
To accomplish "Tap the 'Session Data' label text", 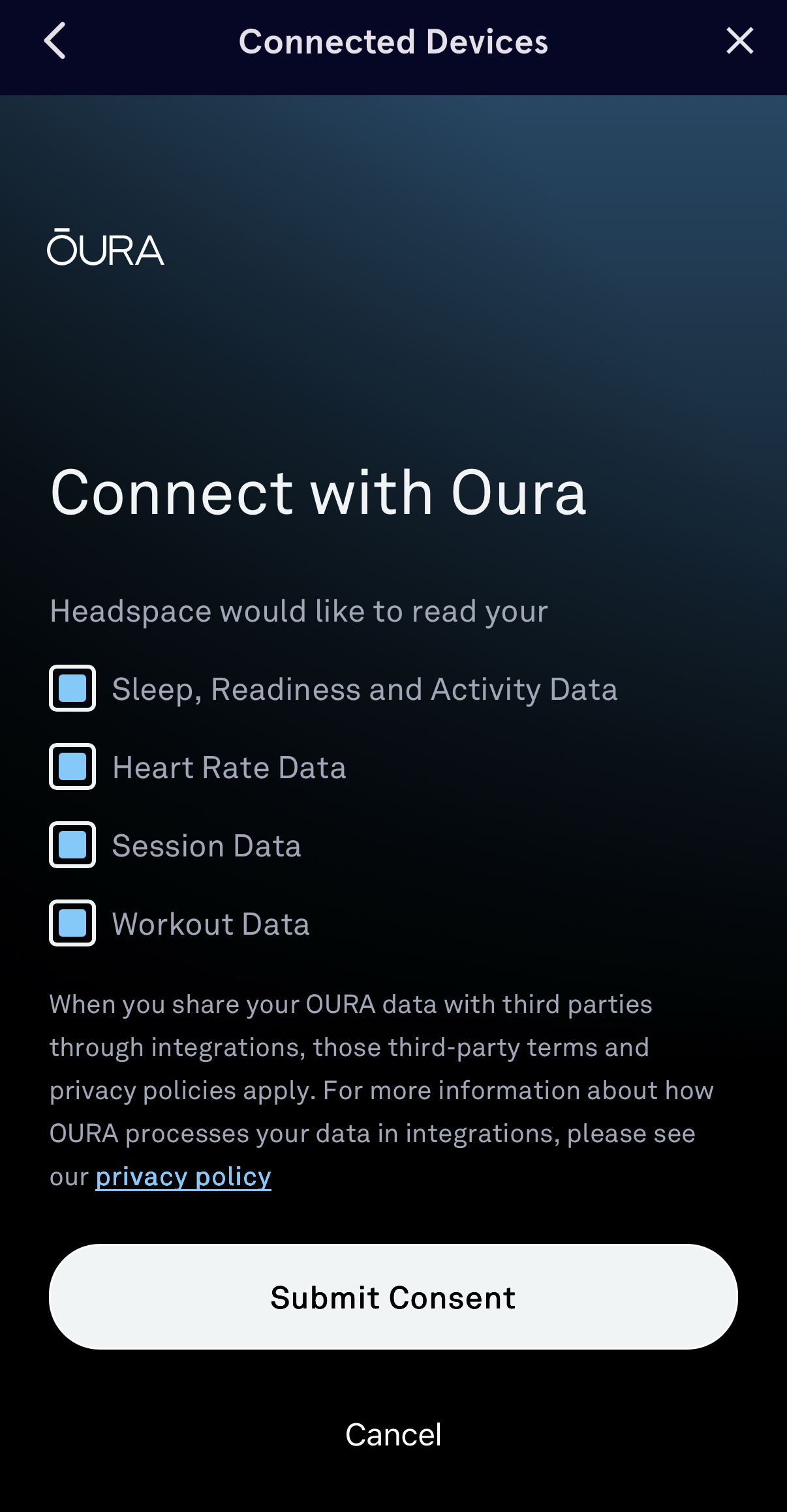I will [206, 846].
